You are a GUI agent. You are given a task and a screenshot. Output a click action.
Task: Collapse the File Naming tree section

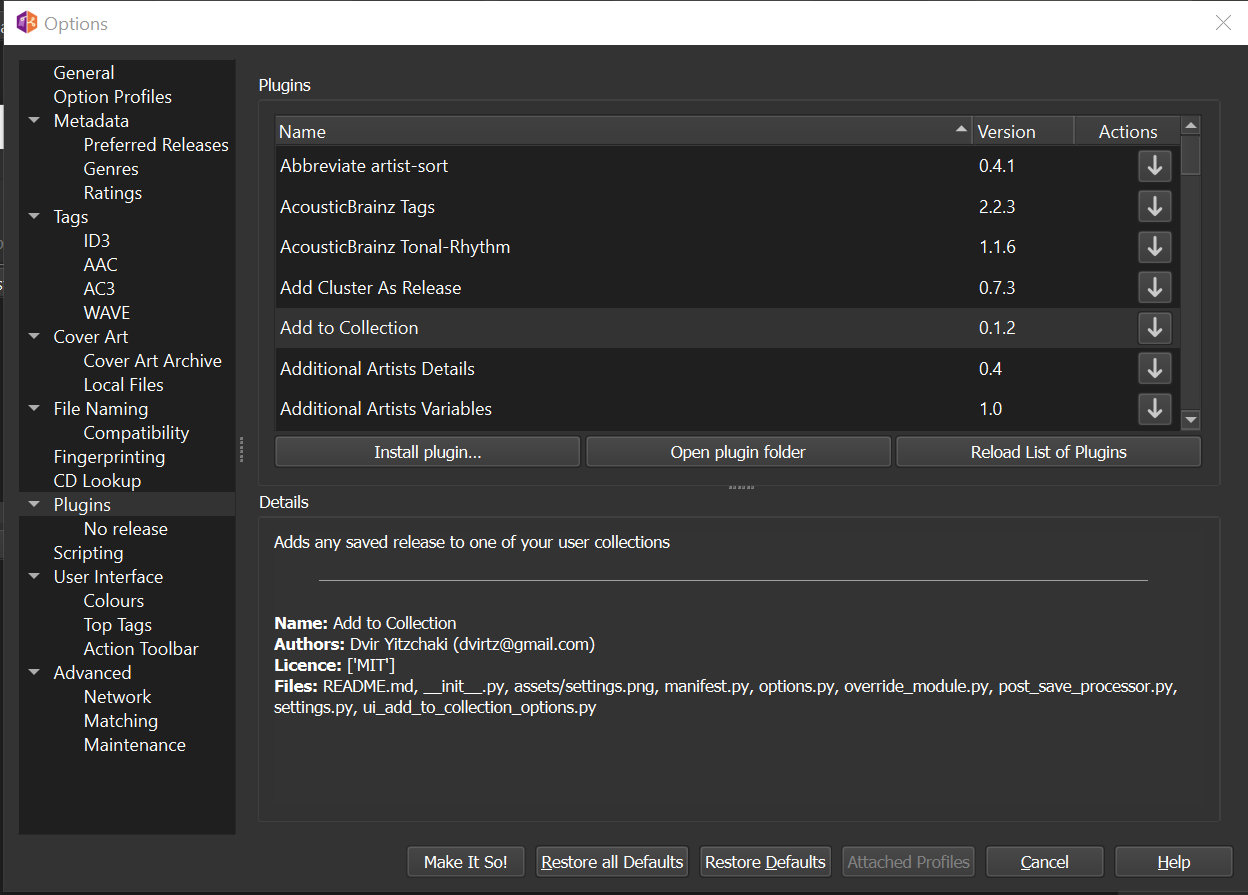click(x=35, y=409)
